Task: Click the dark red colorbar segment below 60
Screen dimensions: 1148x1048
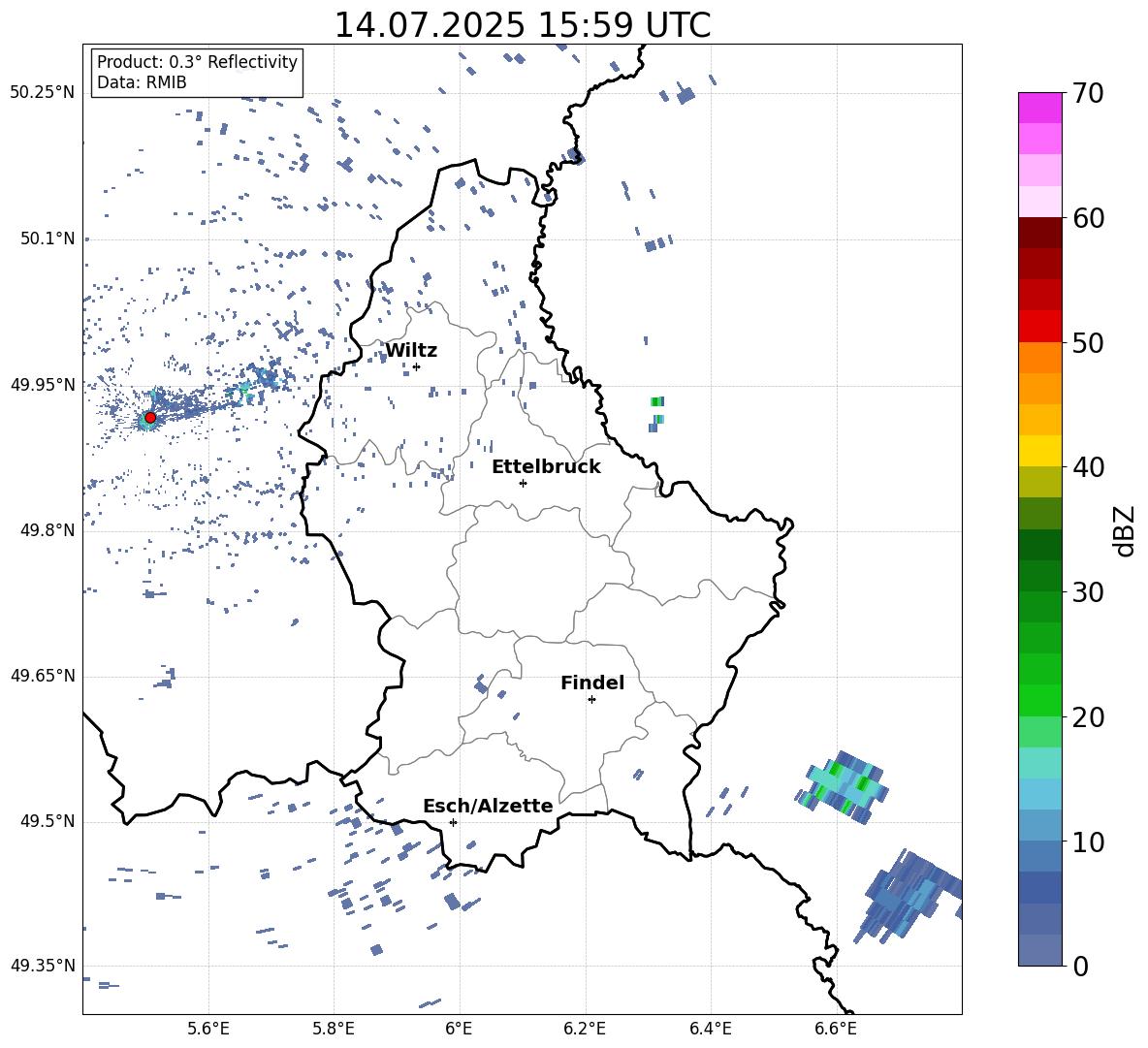Action: 1039,232
